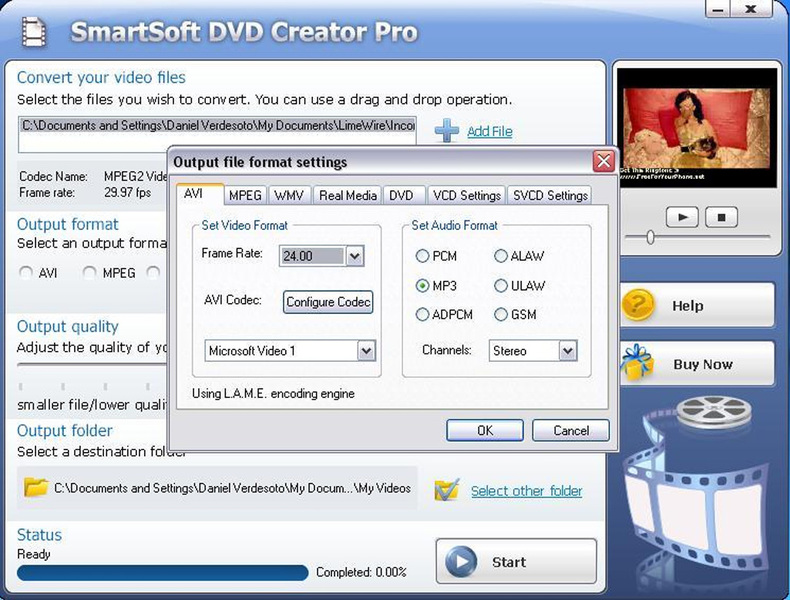Switch to the AVI tab
Viewport: 790px width, 600px height.
pyautogui.click(x=200, y=194)
